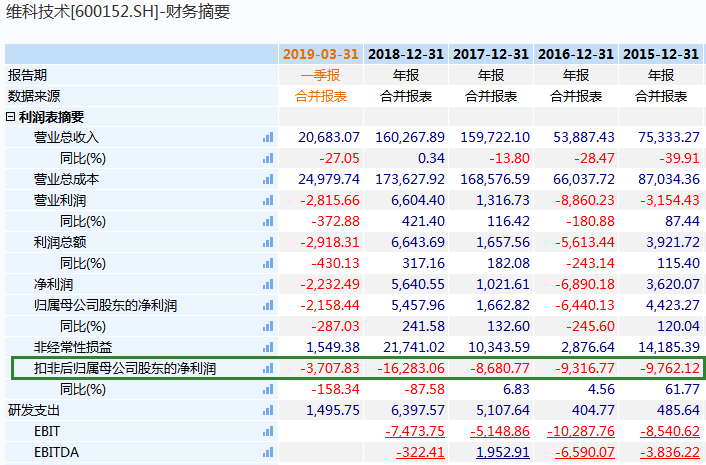Select the 一季报 report period cell
This screenshot has width=706, height=465.
pyautogui.click(x=321, y=75)
